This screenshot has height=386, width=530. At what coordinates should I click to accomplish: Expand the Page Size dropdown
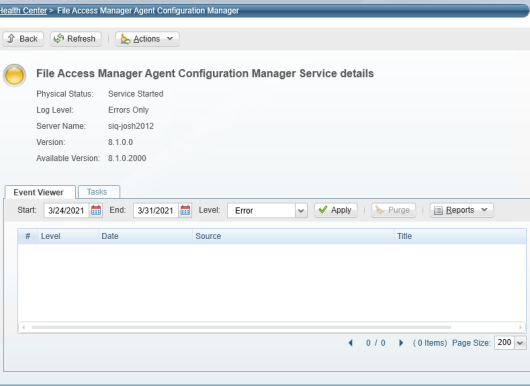click(x=520, y=343)
